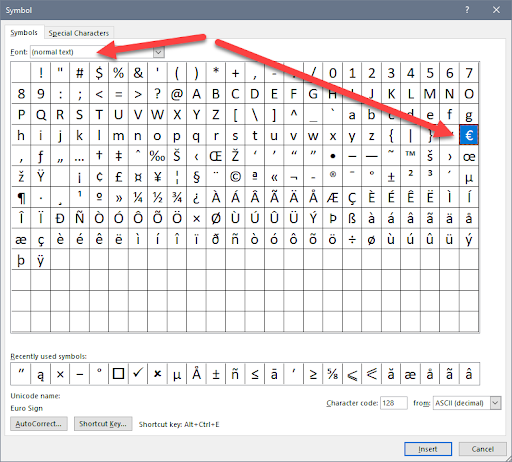Close the Symbol dialog window
The width and height of the screenshot is (512, 462).
(x=496, y=10)
